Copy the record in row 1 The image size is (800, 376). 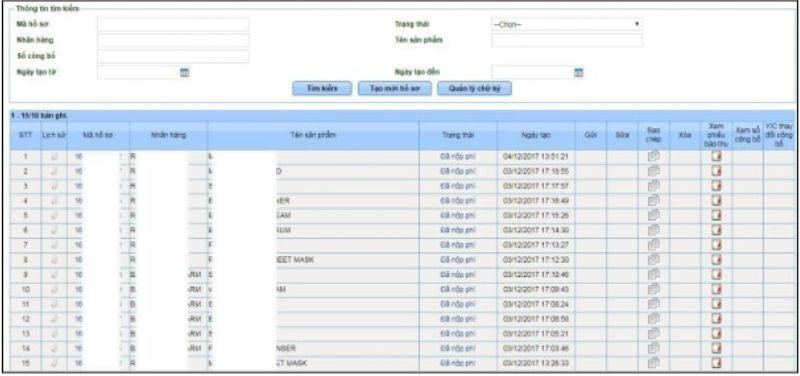point(654,157)
